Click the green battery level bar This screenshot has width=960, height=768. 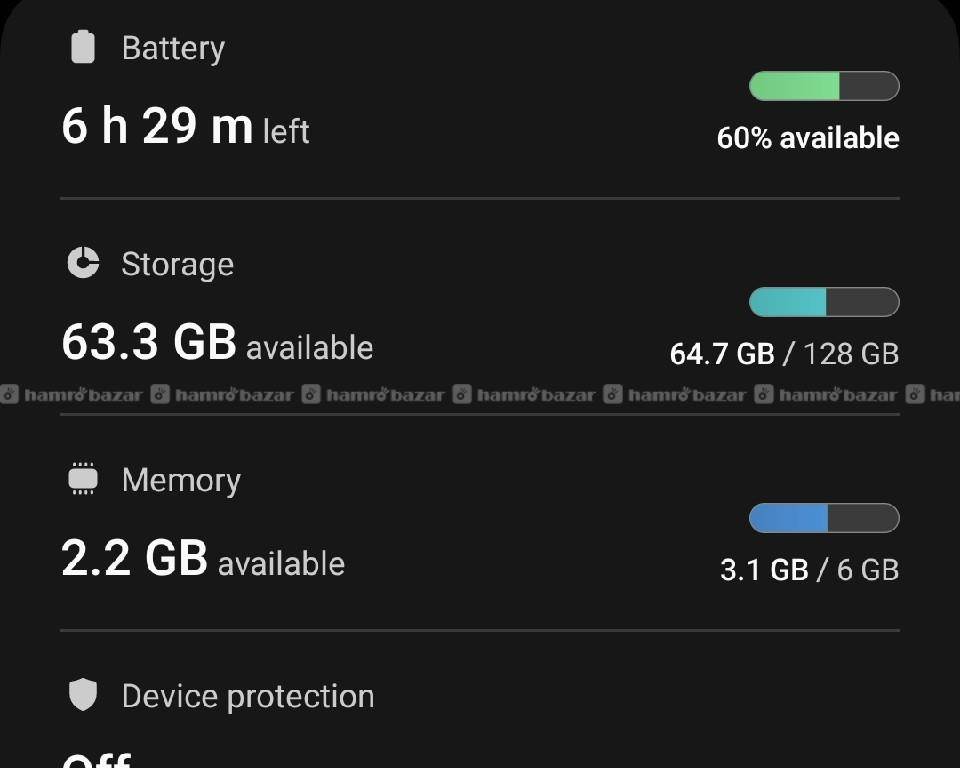[824, 86]
